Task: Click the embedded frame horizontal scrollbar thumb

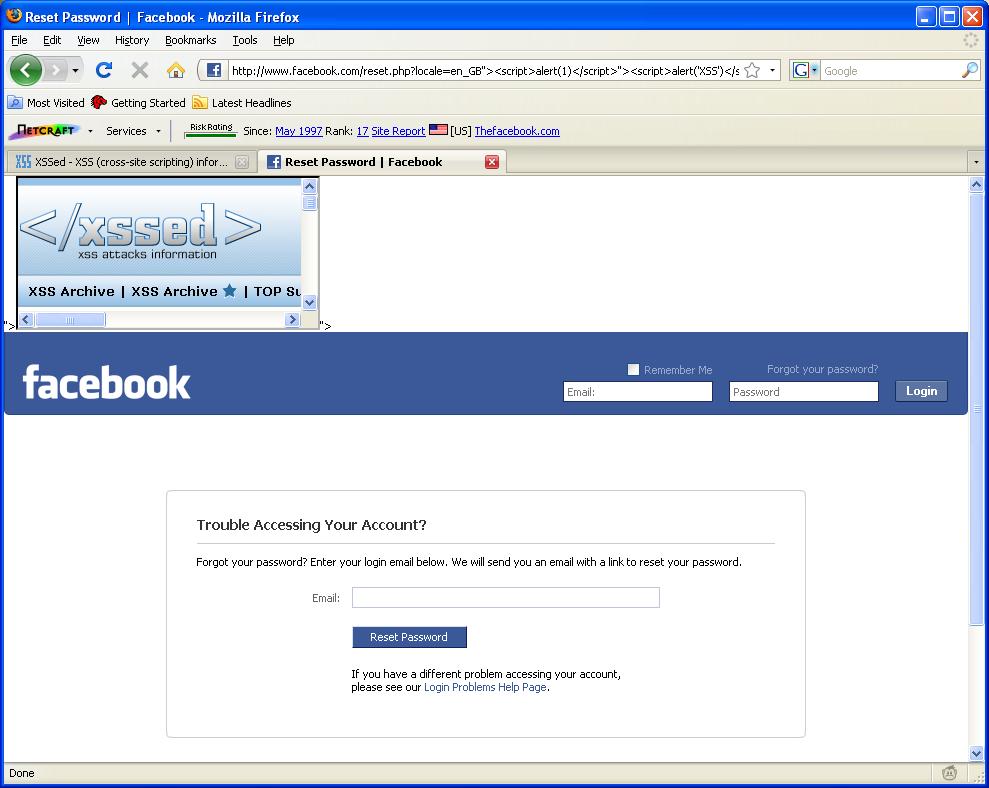Action: click(70, 320)
